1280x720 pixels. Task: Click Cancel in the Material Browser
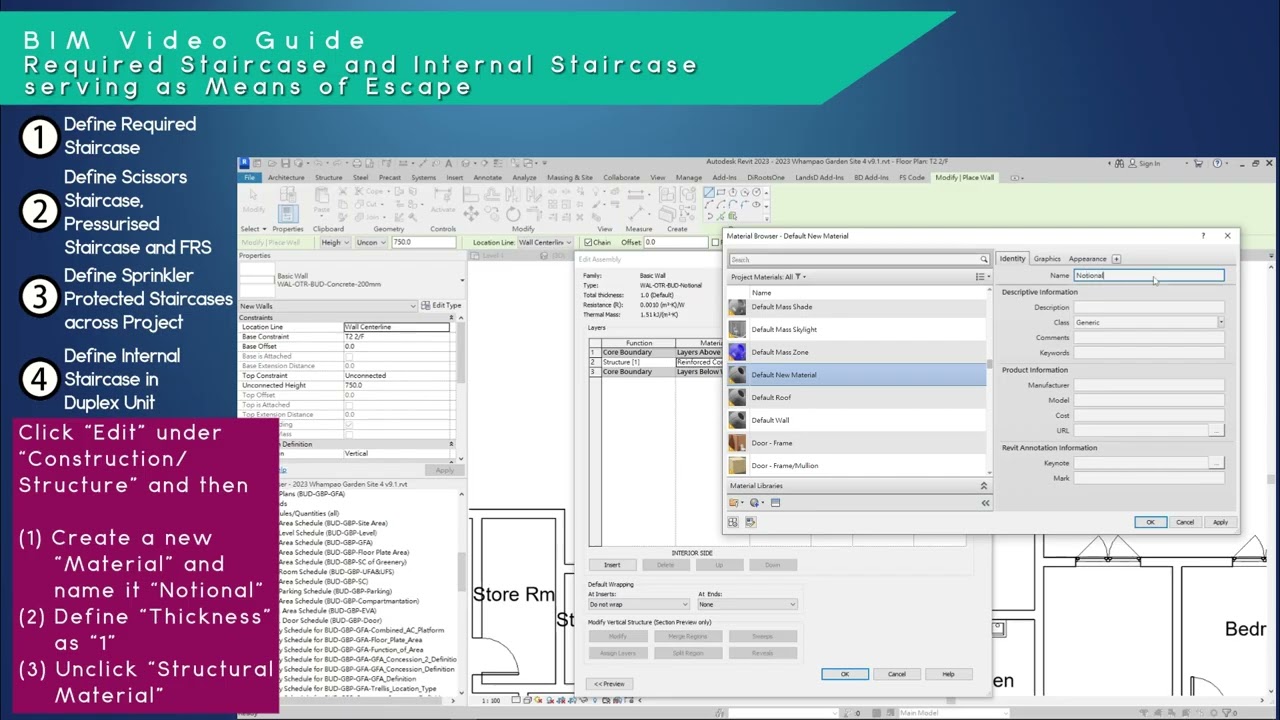[x=1185, y=522]
